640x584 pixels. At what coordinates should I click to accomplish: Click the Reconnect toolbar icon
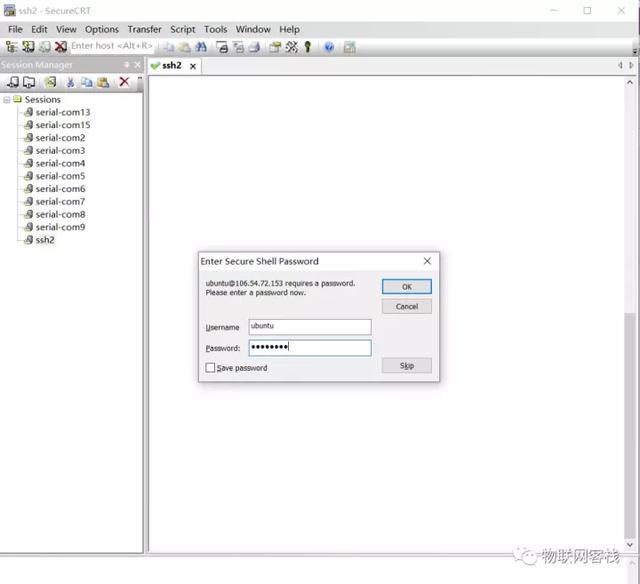44,47
